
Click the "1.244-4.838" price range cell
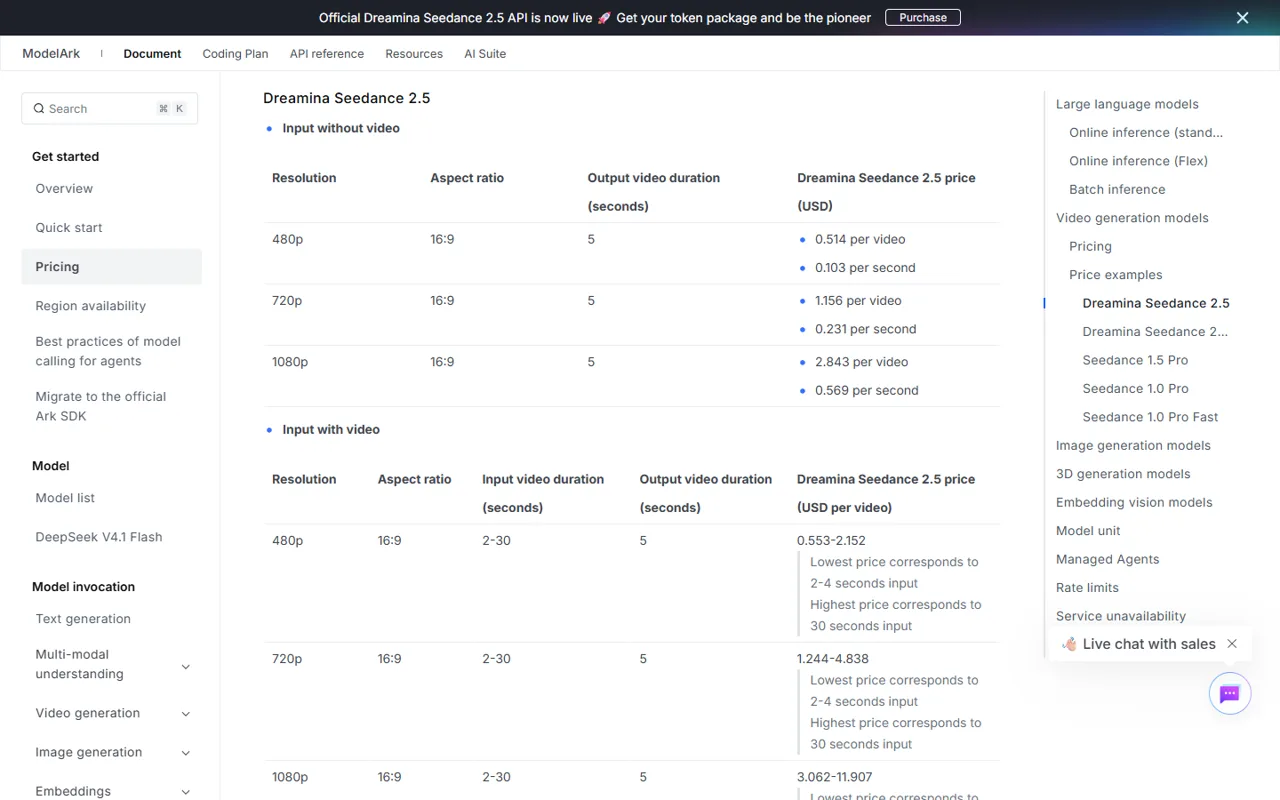tap(832, 659)
